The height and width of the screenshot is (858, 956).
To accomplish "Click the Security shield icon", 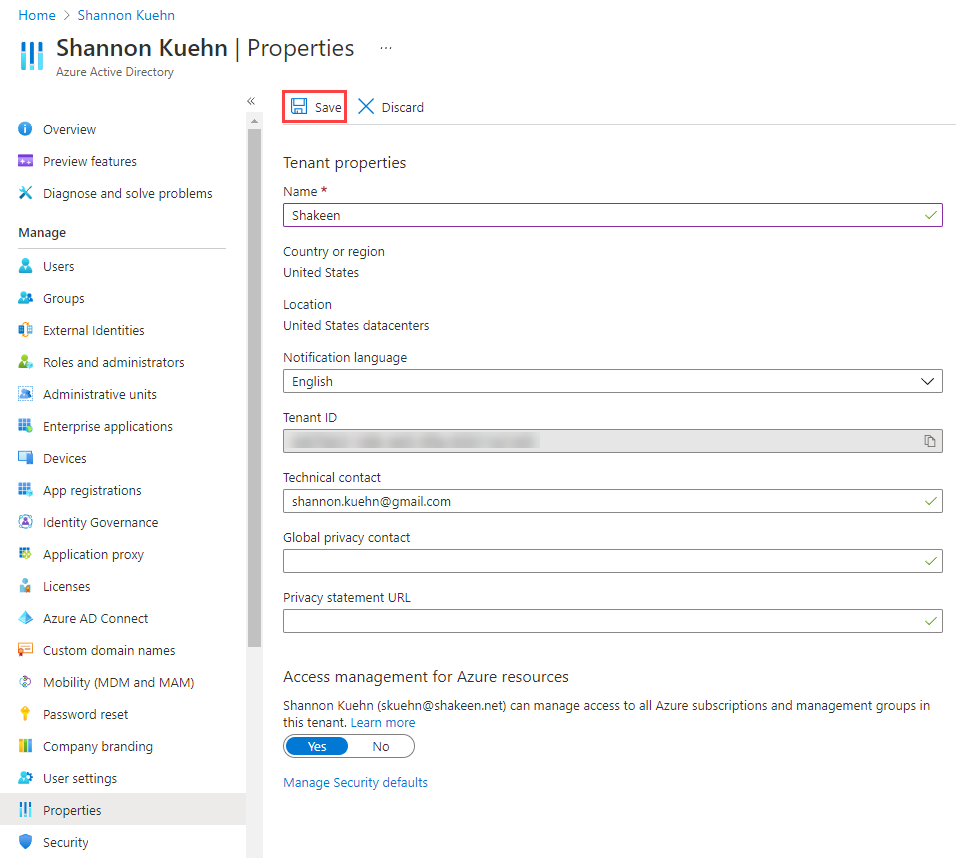I will (x=25, y=842).
